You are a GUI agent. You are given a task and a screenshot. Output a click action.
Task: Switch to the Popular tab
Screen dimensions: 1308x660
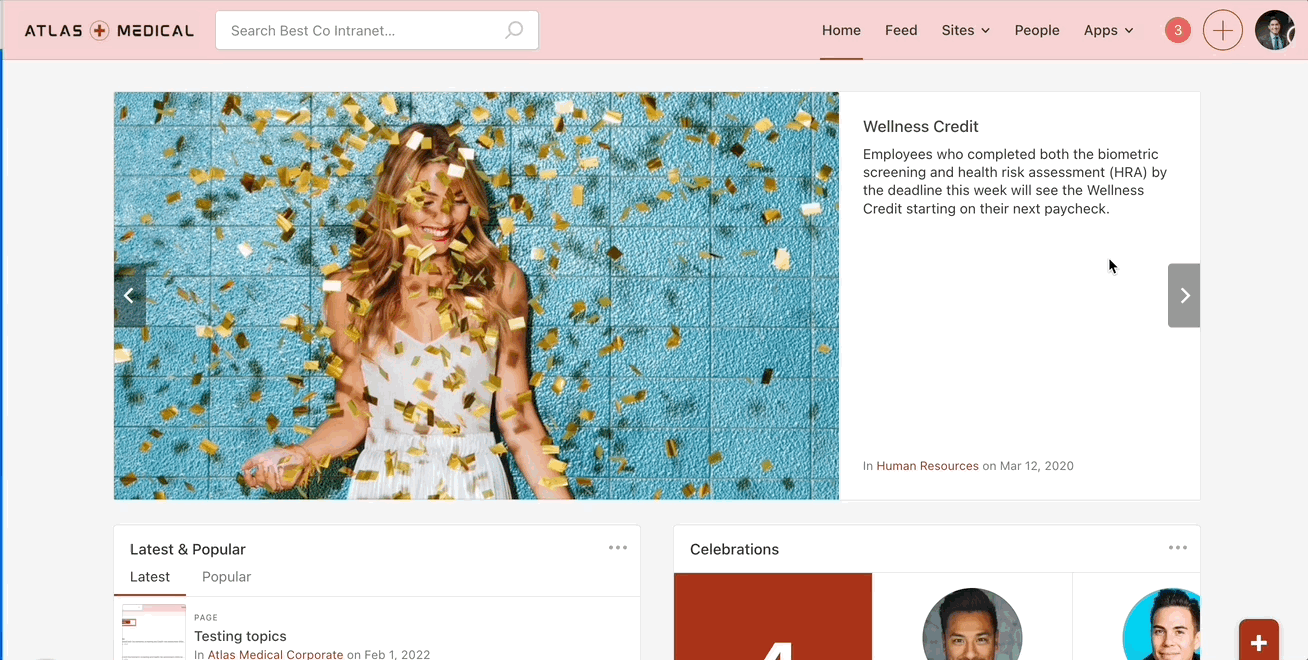(x=226, y=577)
